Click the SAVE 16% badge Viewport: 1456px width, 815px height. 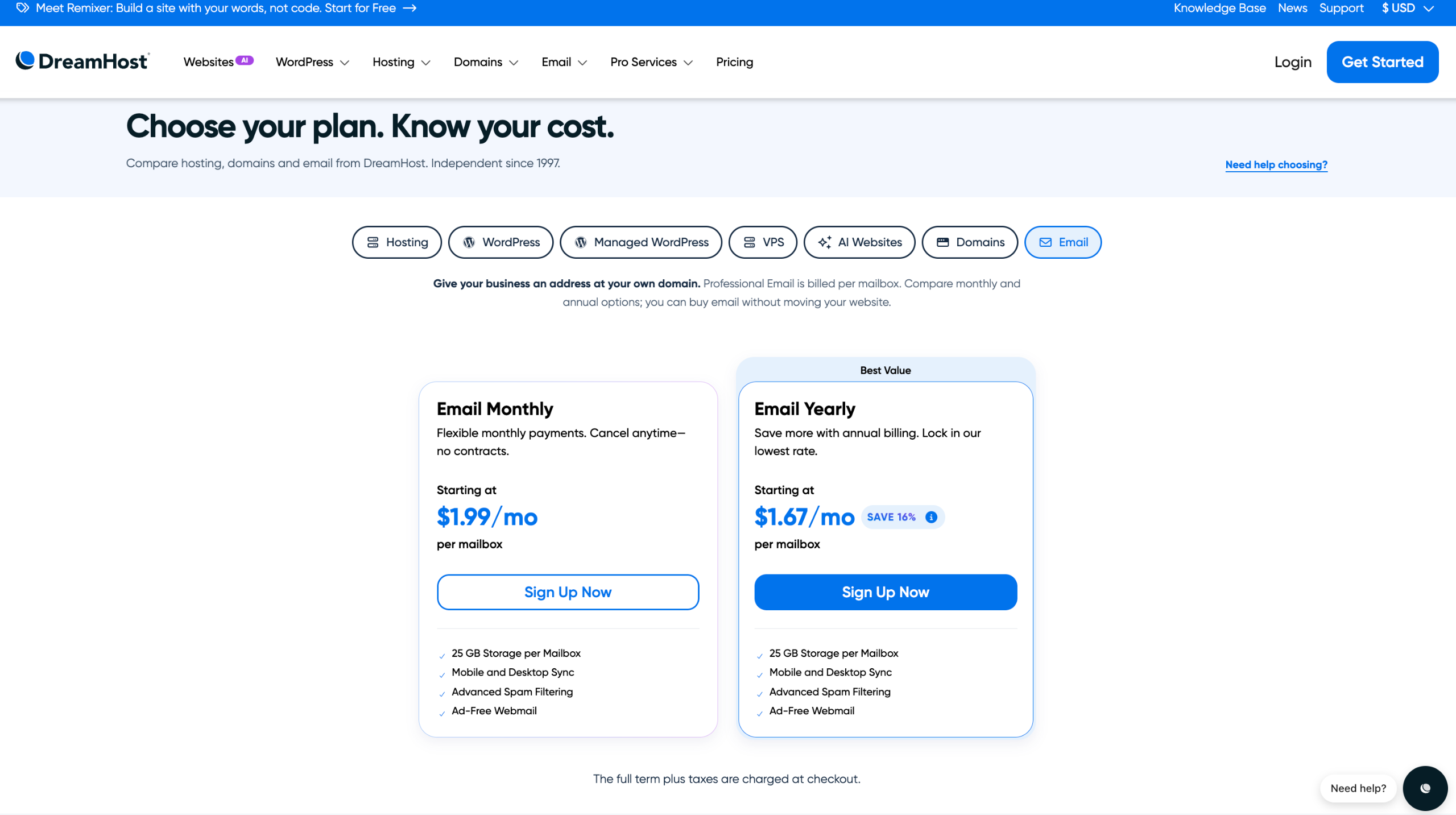pos(903,517)
